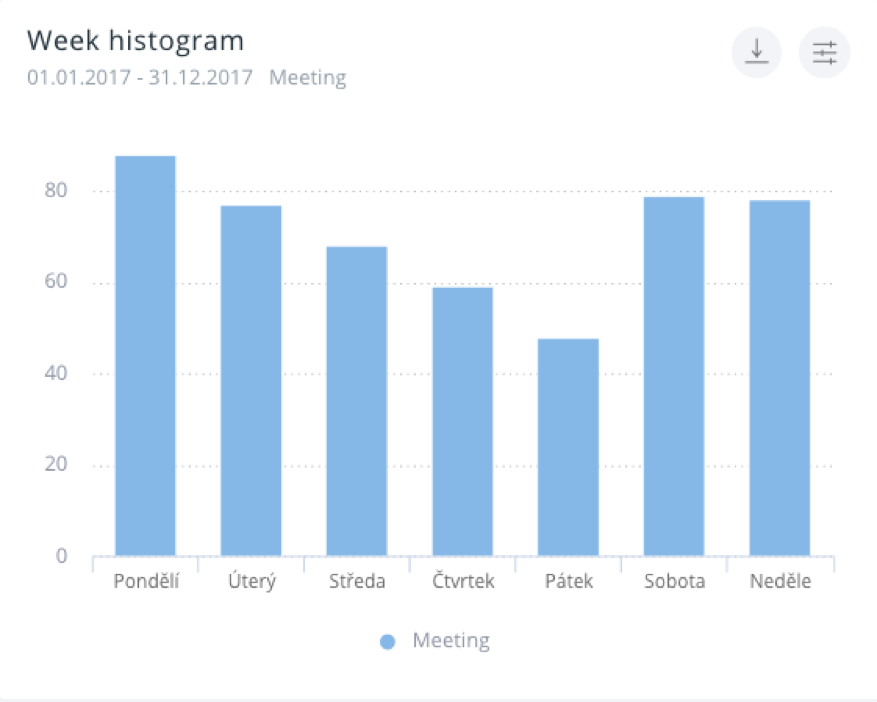Viewport: 877px width, 702px height.
Task: Click the Sobota axis label
Action: click(x=674, y=582)
